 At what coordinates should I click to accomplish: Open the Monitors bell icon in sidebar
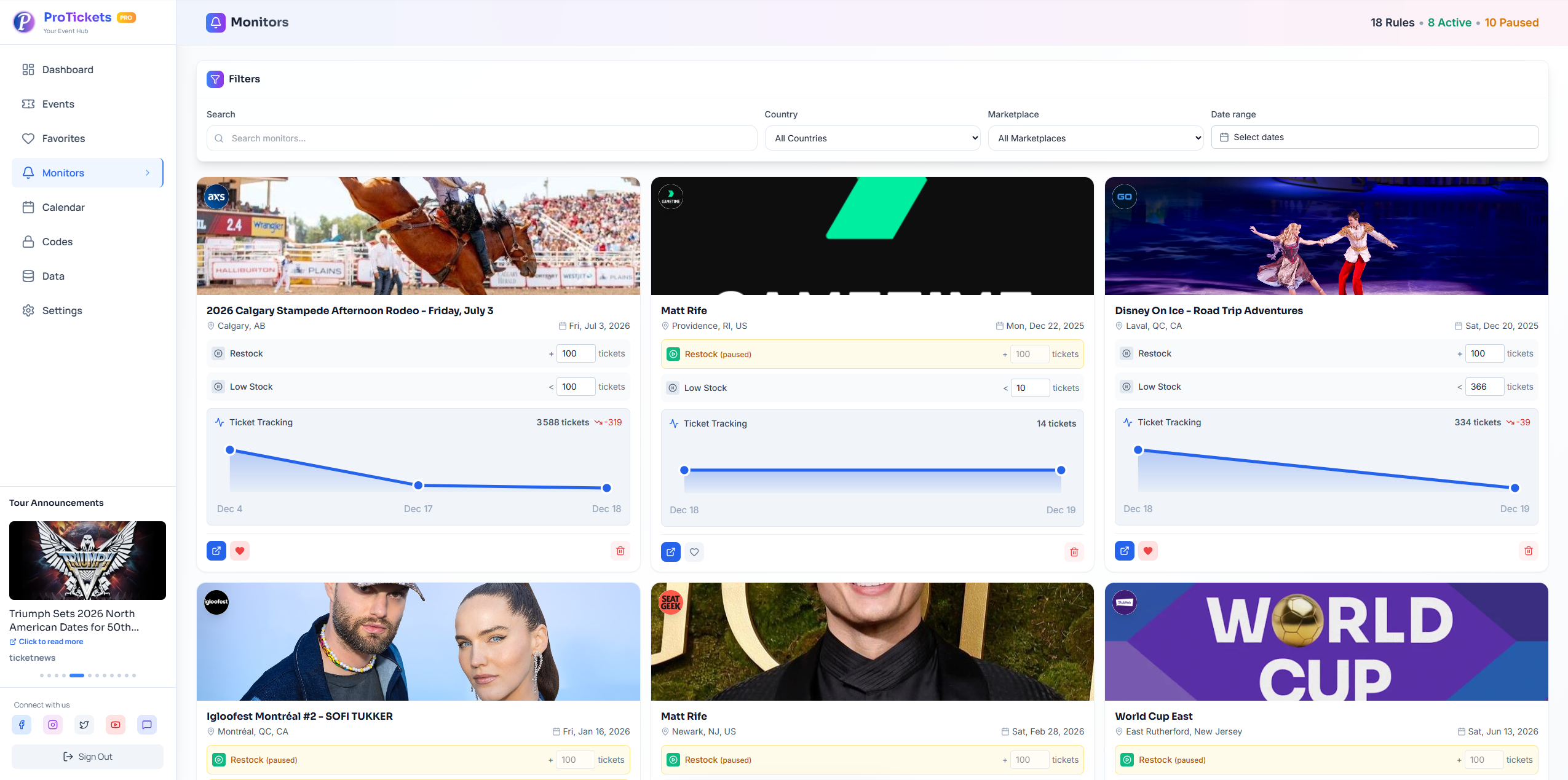click(29, 173)
